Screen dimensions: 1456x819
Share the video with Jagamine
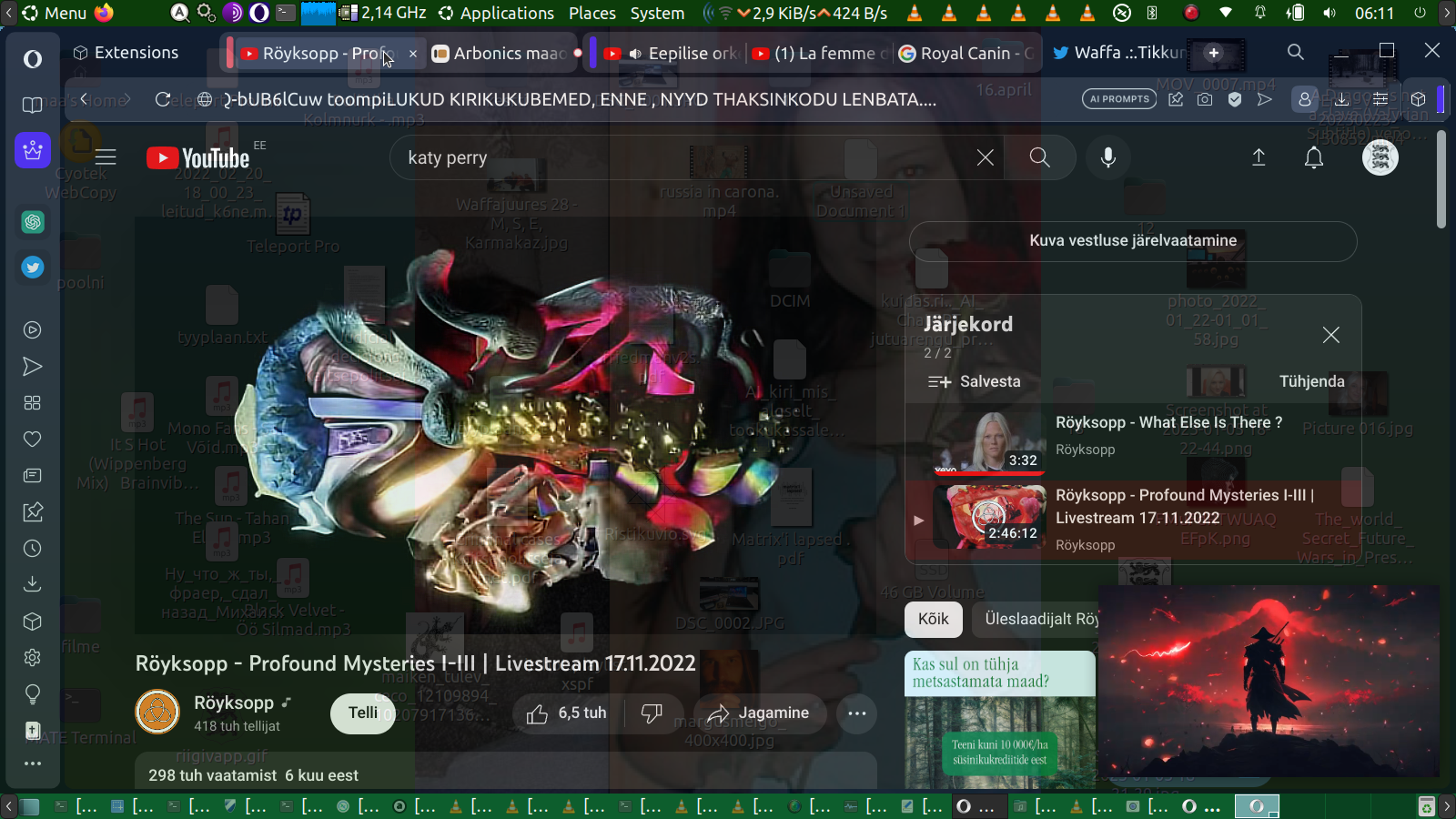(760, 713)
